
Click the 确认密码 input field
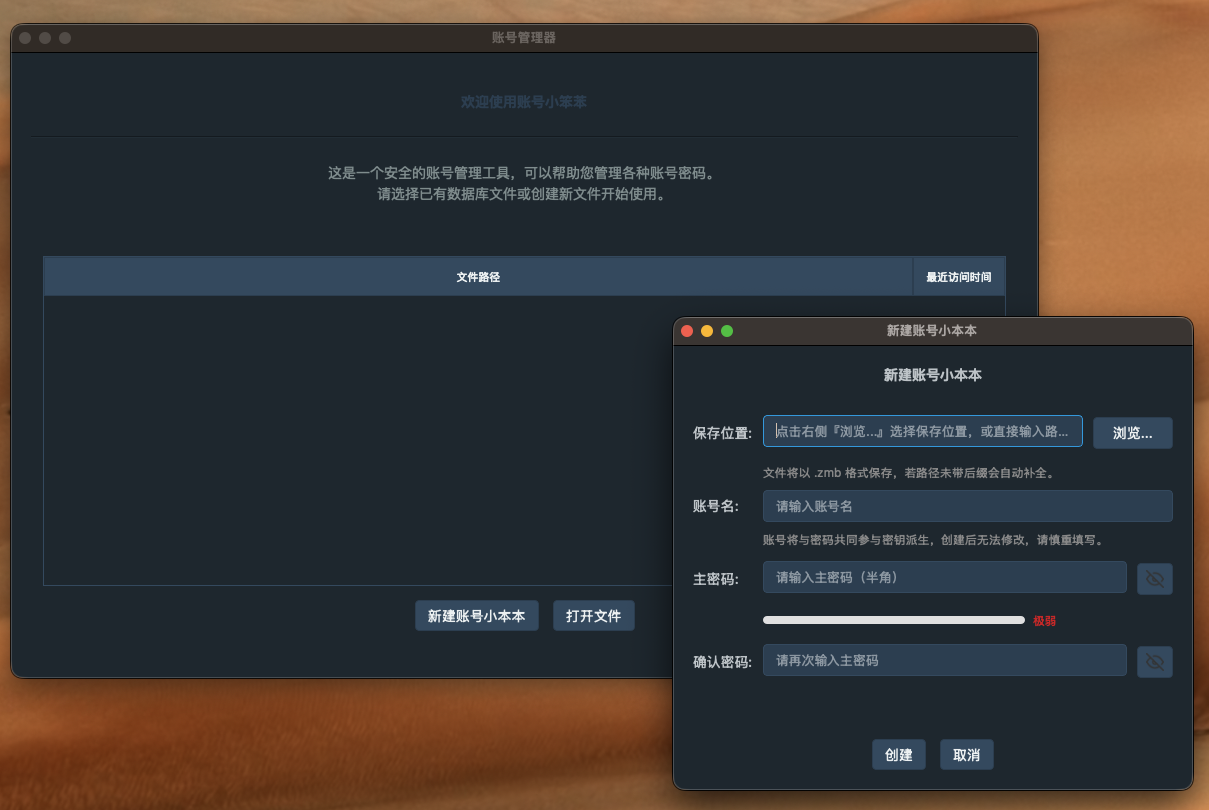pos(944,660)
